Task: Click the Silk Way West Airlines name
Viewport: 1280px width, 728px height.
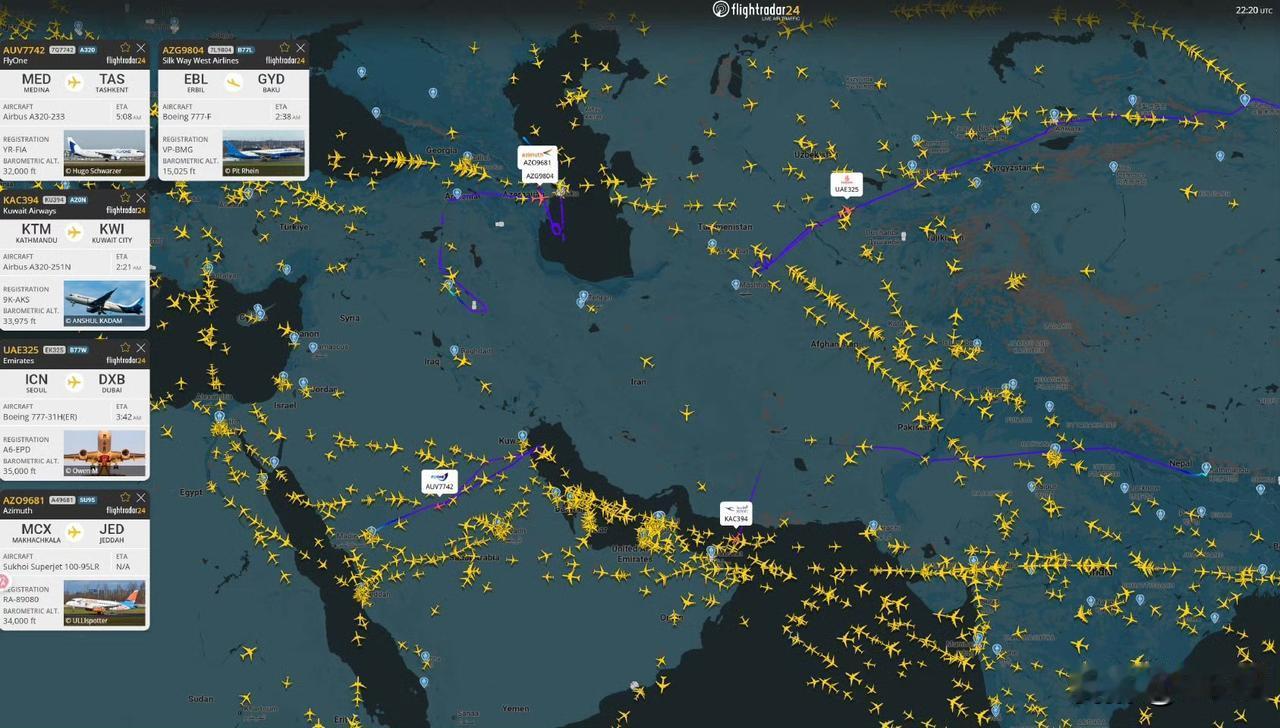Action: point(200,61)
